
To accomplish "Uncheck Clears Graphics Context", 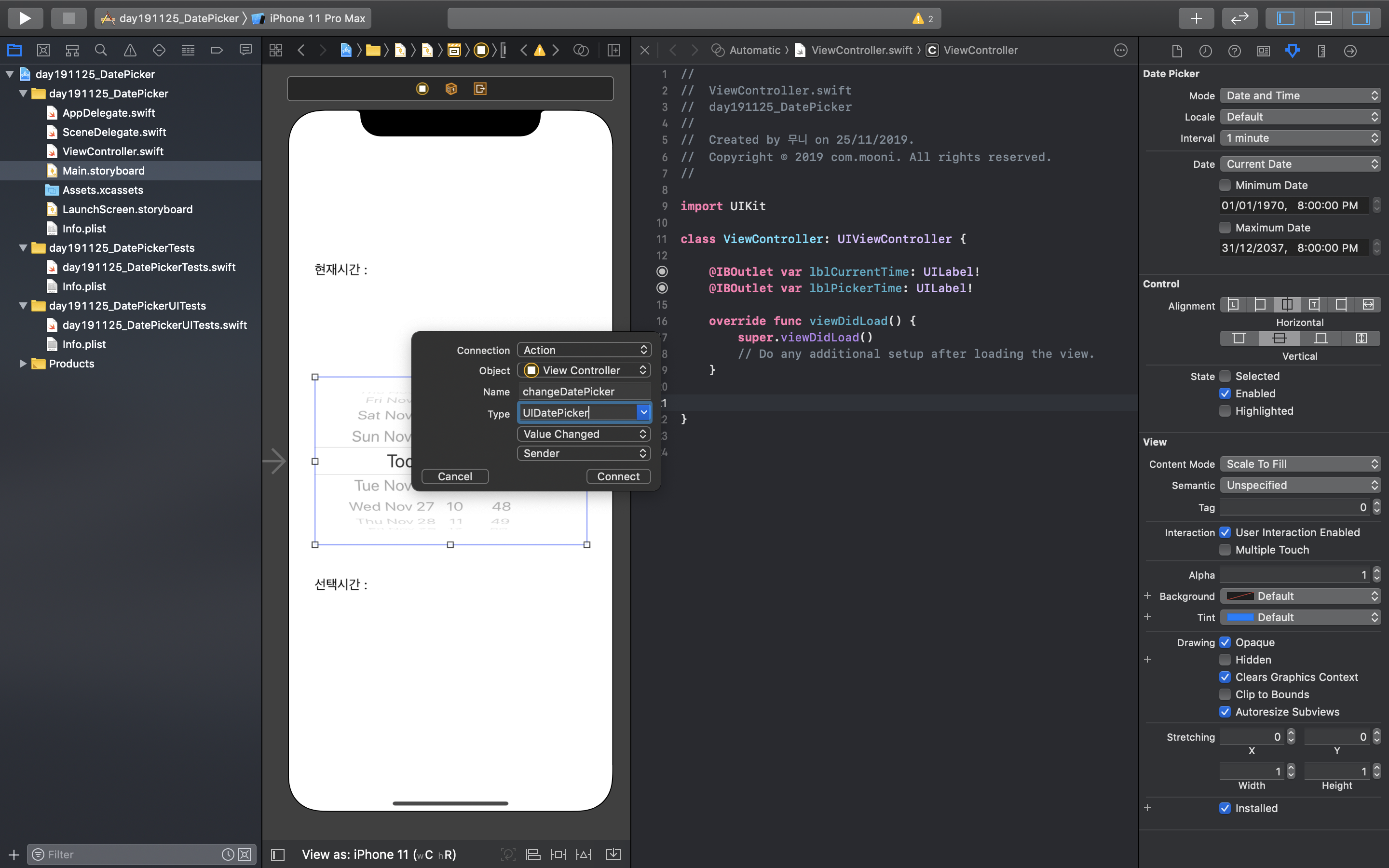I will tap(1225, 677).
